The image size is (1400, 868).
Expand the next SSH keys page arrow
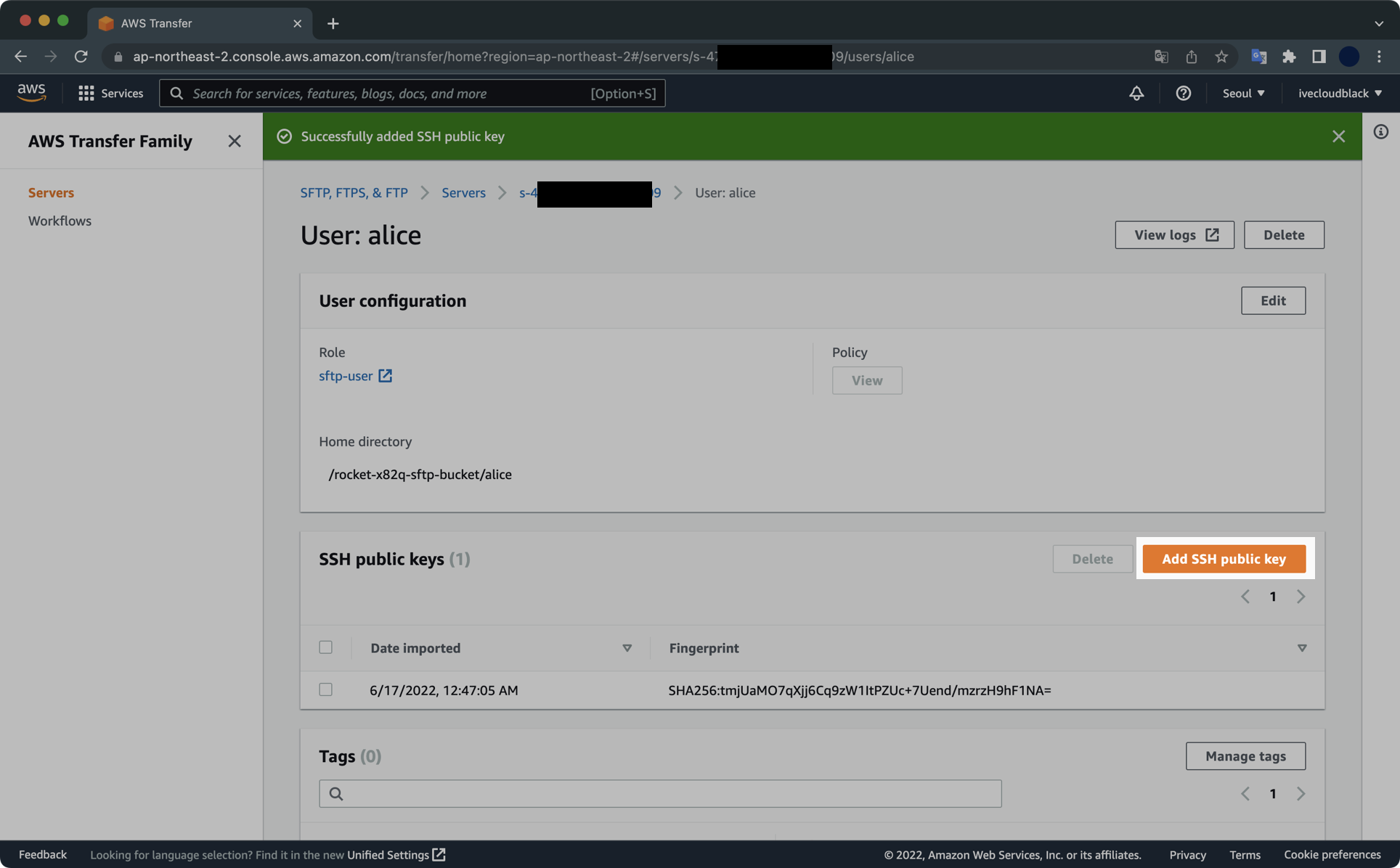pyautogui.click(x=1300, y=597)
